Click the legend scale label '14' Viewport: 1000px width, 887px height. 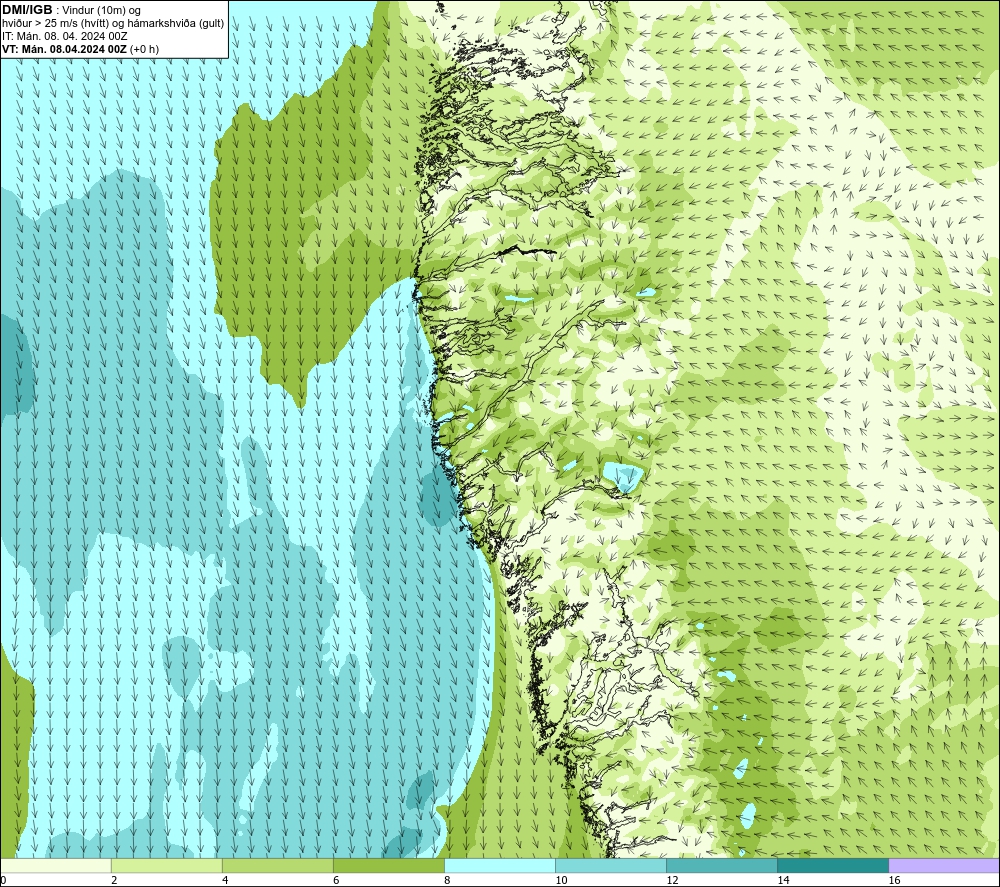783,881
